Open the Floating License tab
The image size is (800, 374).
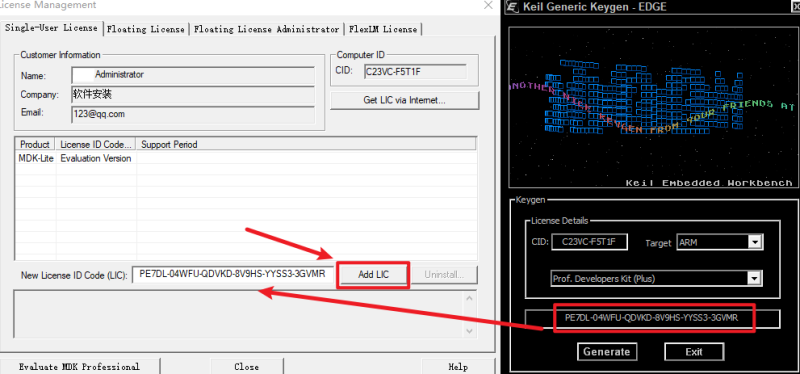(145, 30)
